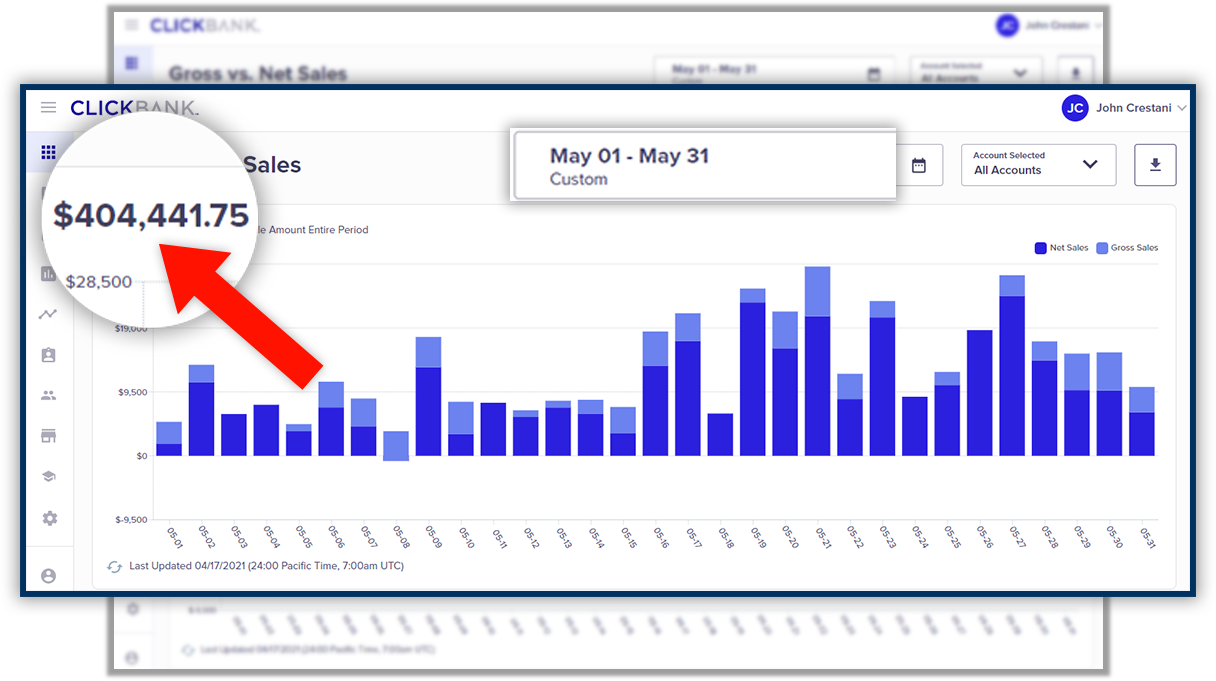Viewport: 1216px width, 681px height.
Task: Select the trending line icon in the sidebar
Action: tap(48, 314)
